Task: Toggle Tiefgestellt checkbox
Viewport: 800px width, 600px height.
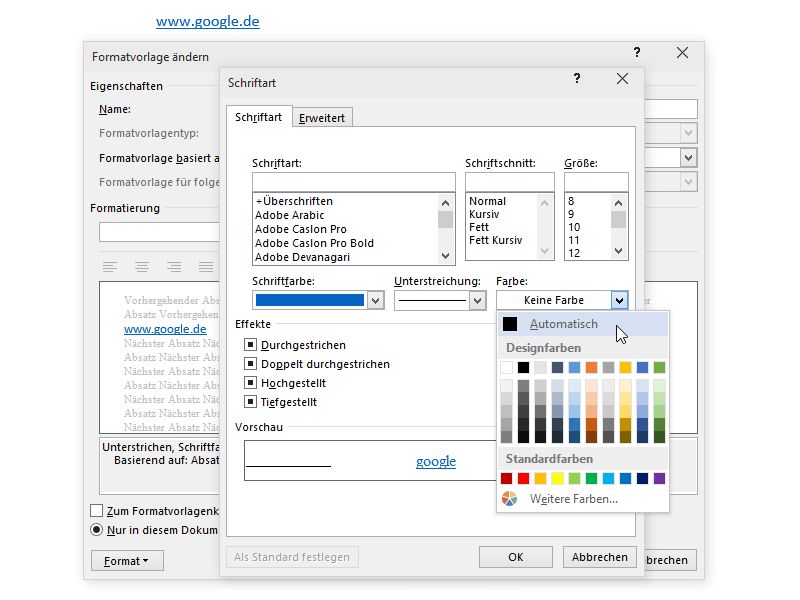Action: tap(250, 402)
